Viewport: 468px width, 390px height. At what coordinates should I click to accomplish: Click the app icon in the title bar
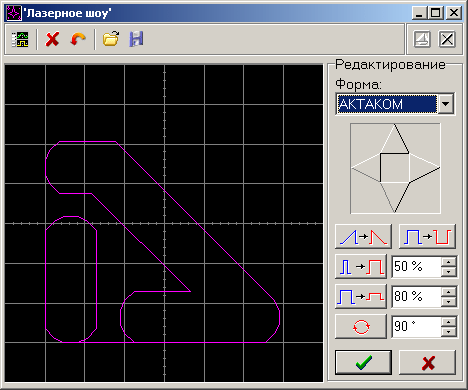click(14, 13)
